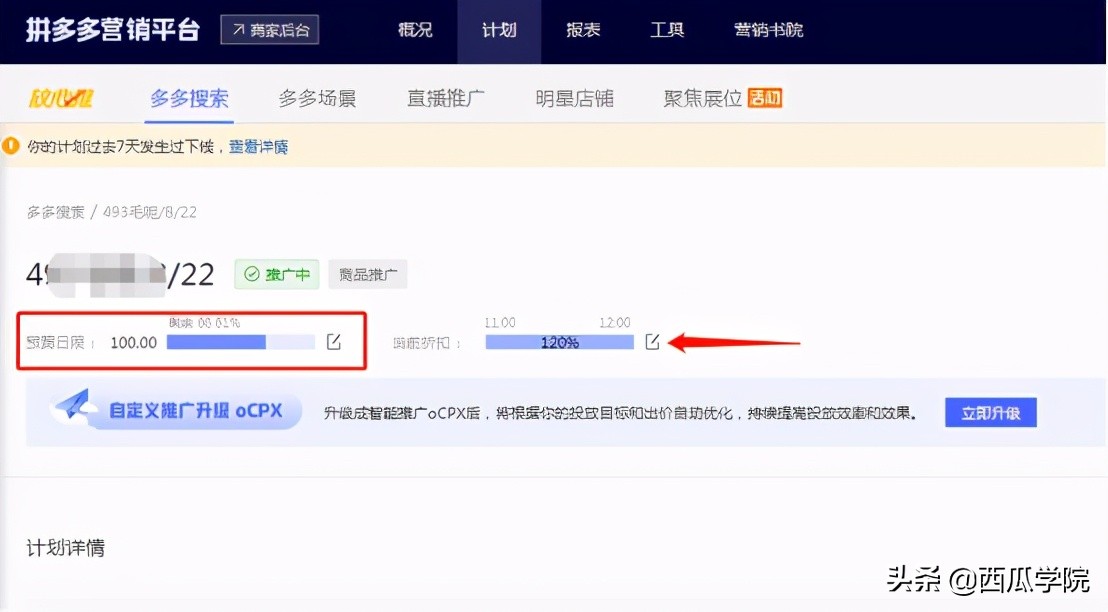This screenshot has width=1108, height=612.
Task: Switch to the 多多场景 tab
Action: (317, 98)
